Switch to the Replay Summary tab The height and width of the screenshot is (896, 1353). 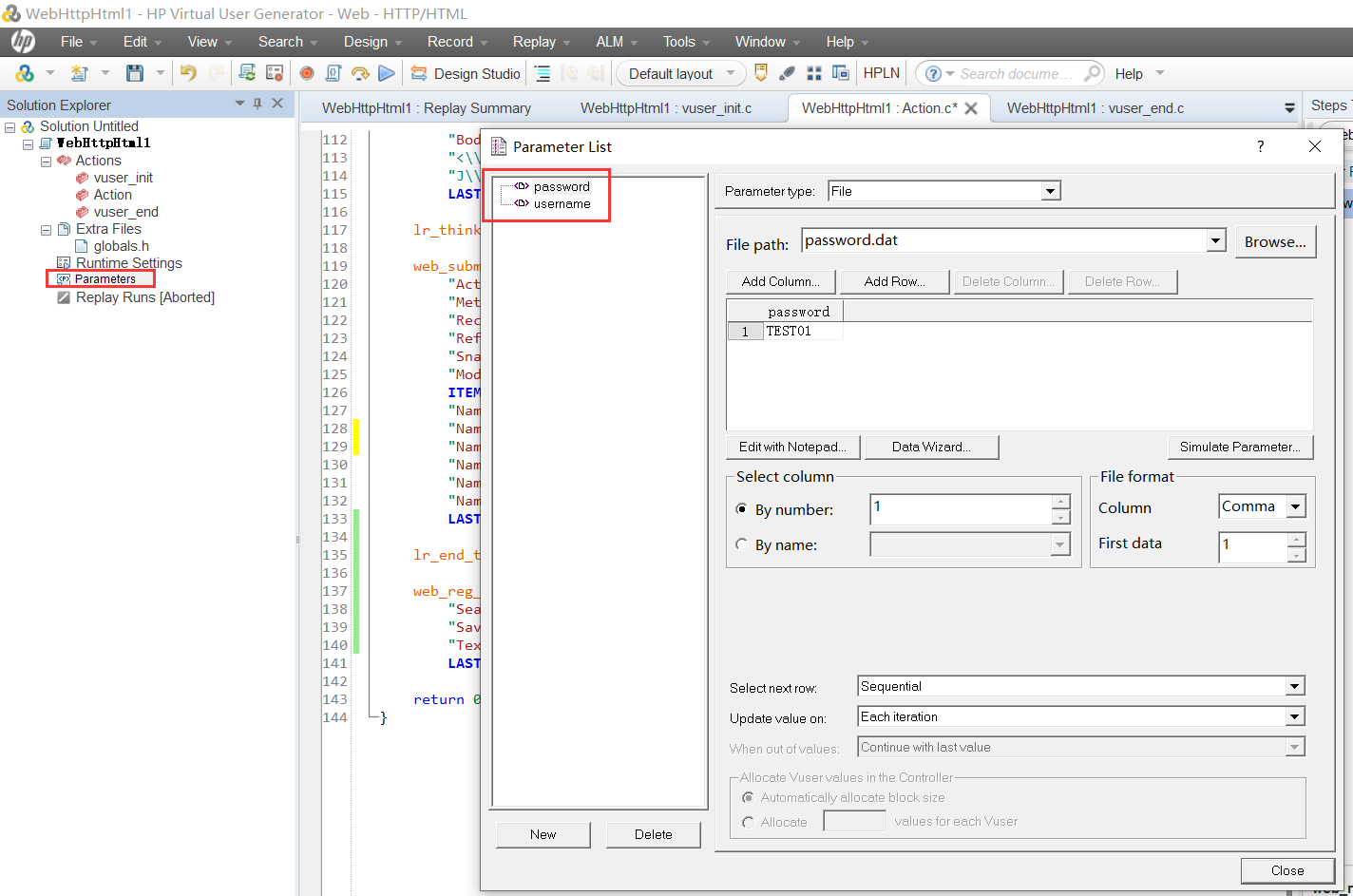(x=427, y=108)
